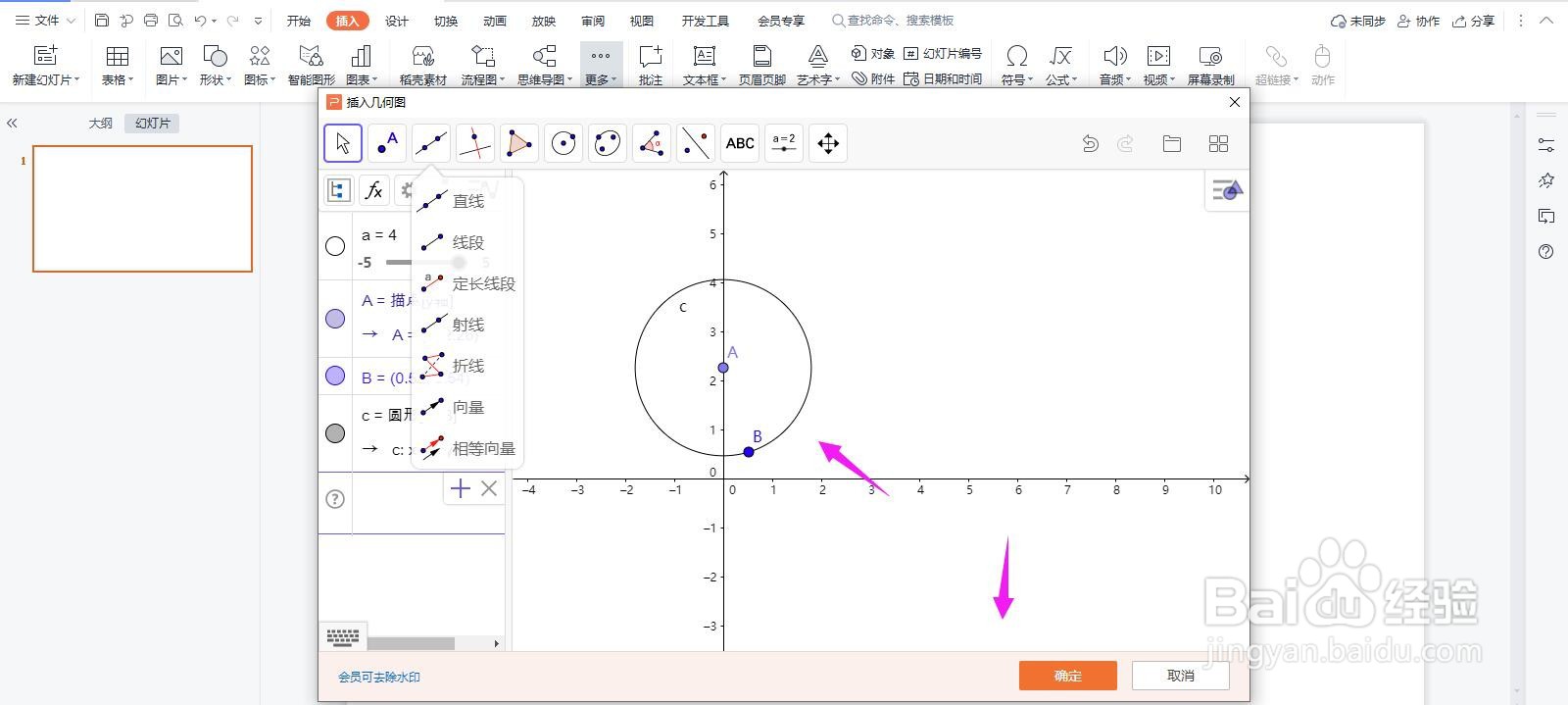Insert 智能图形 smart graphic
The image size is (1568, 705).
pyautogui.click(x=312, y=65)
